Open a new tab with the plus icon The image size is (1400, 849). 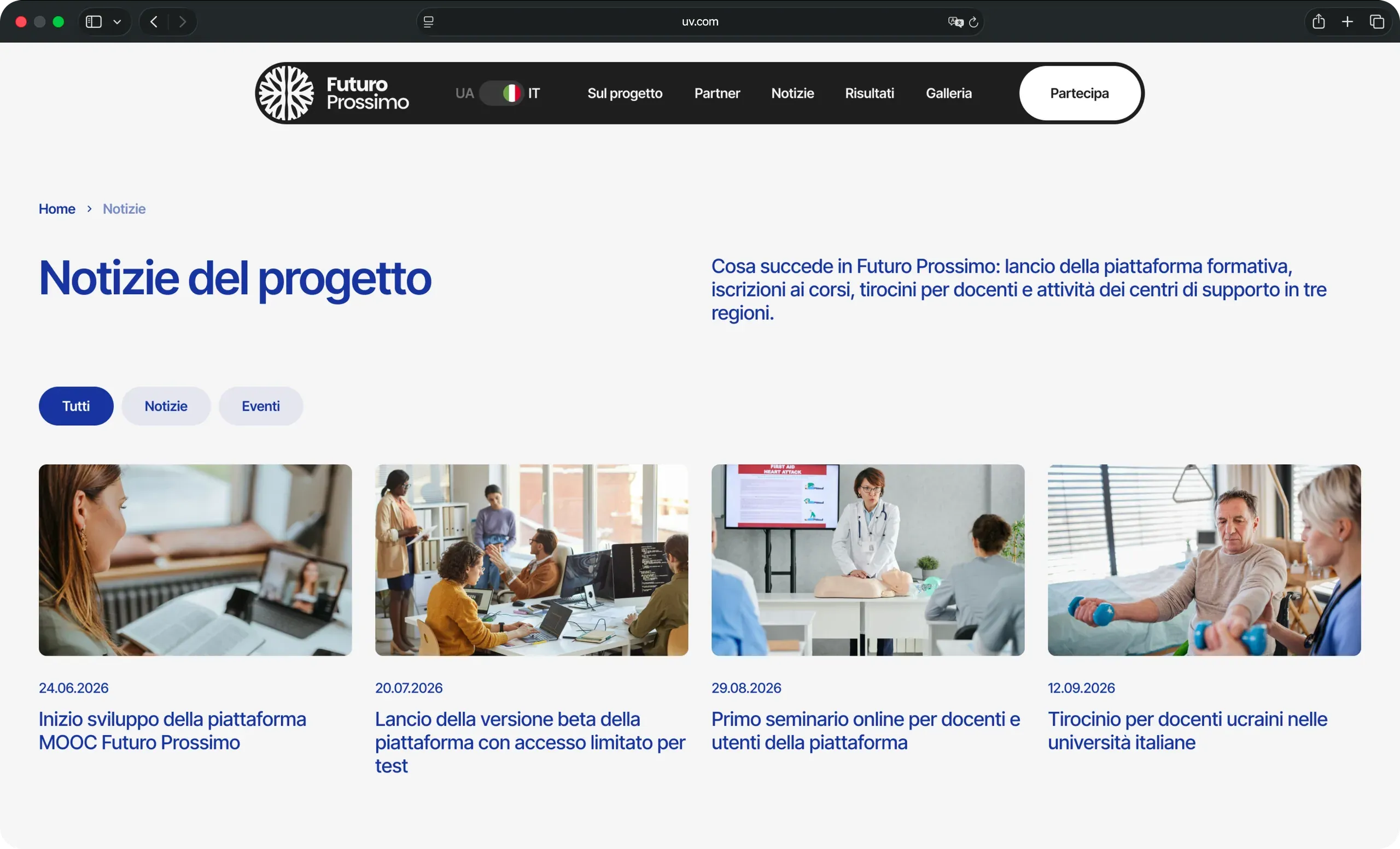click(1347, 21)
